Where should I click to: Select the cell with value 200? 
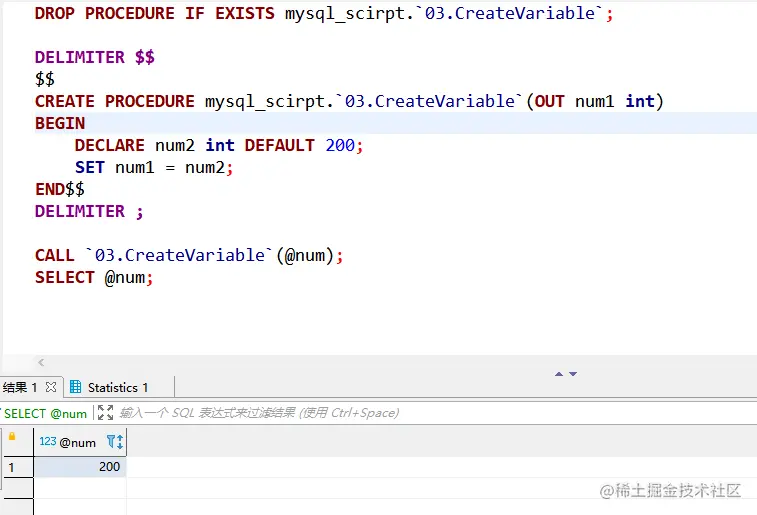80,467
